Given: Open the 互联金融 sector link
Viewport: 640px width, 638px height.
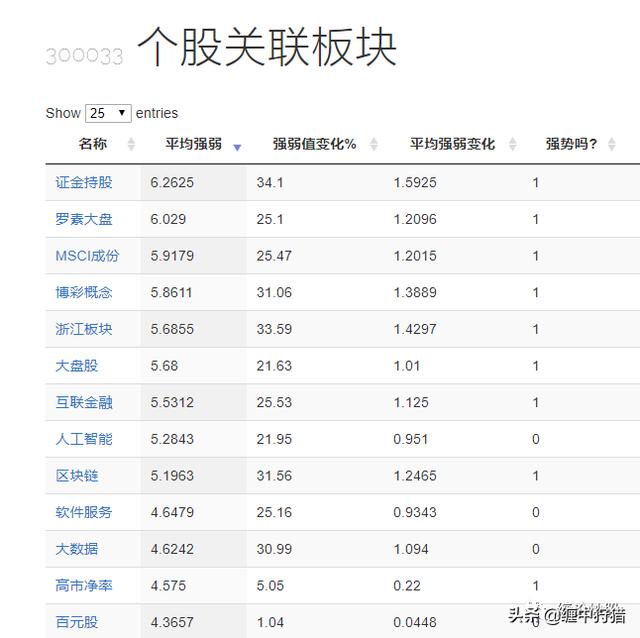Looking at the screenshot, I should point(84,402).
